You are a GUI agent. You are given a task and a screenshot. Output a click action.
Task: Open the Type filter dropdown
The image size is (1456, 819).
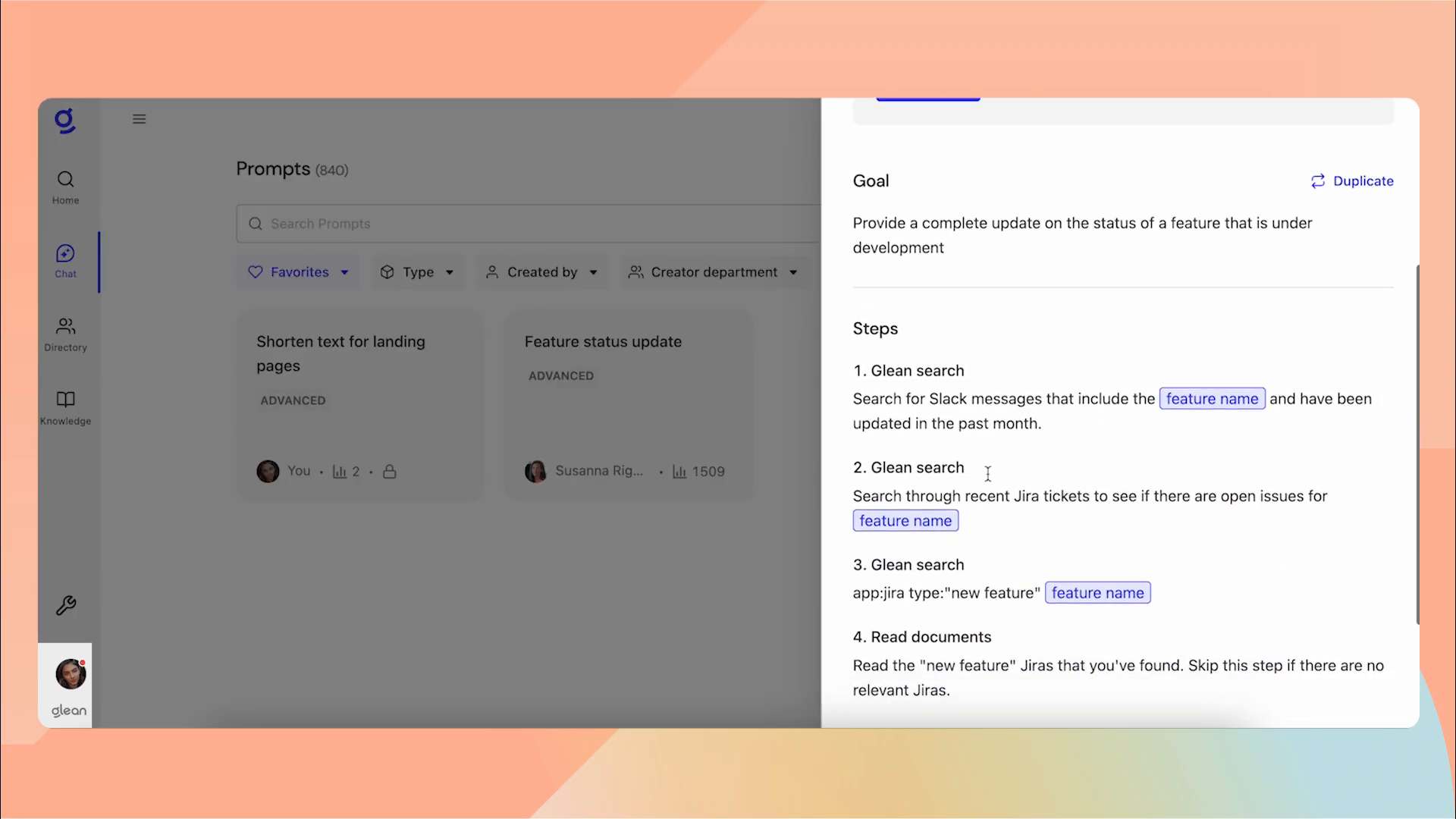pos(417,271)
